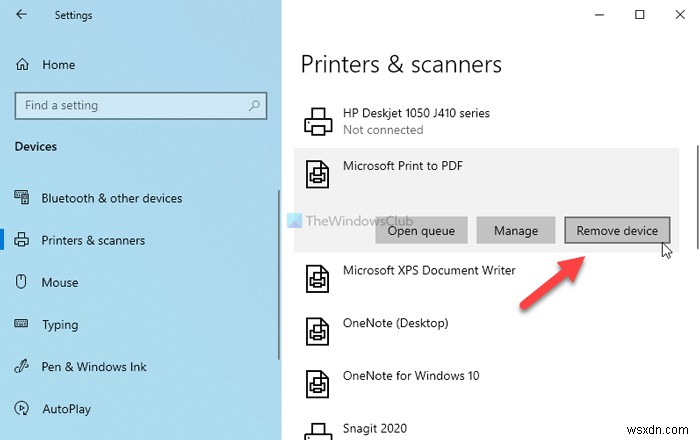The width and height of the screenshot is (700, 440).
Task: Open AutoPlay settings
Action: (67, 409)
